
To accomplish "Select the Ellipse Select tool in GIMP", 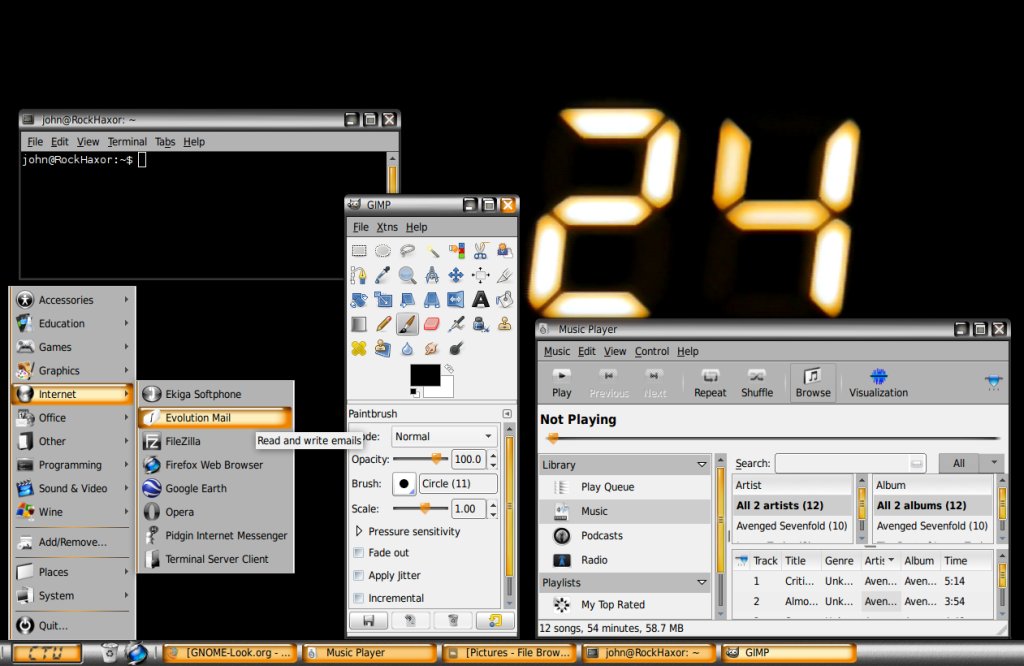I will click(x=383, y=251).
